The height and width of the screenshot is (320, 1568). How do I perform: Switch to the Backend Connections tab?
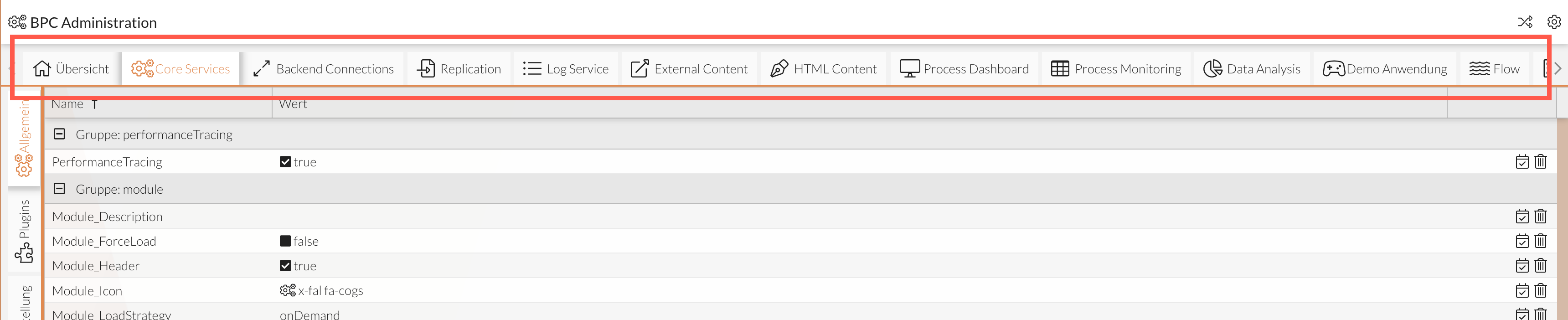click(x=323, y=69)
